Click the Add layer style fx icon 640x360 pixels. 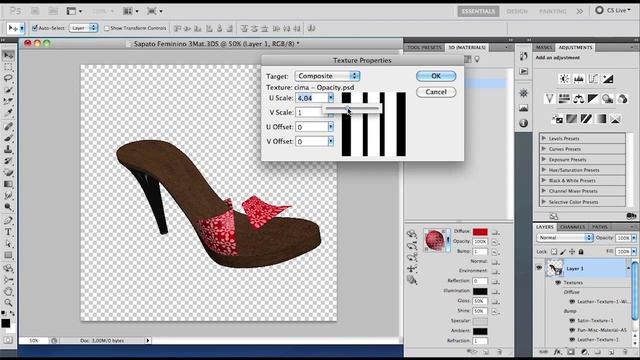[558, 351]
